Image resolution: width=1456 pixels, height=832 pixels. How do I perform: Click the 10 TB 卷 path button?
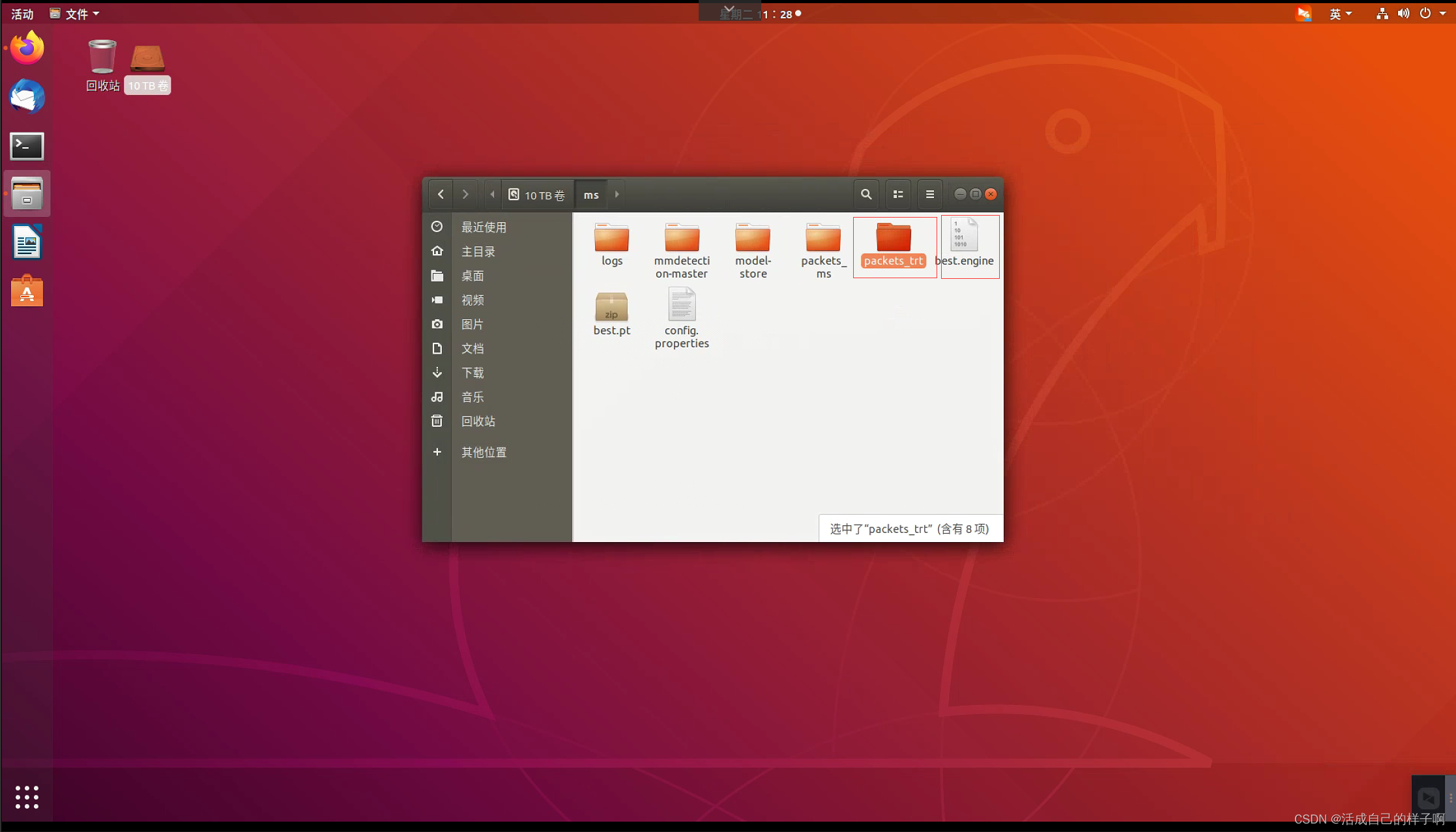pos(538,195)
